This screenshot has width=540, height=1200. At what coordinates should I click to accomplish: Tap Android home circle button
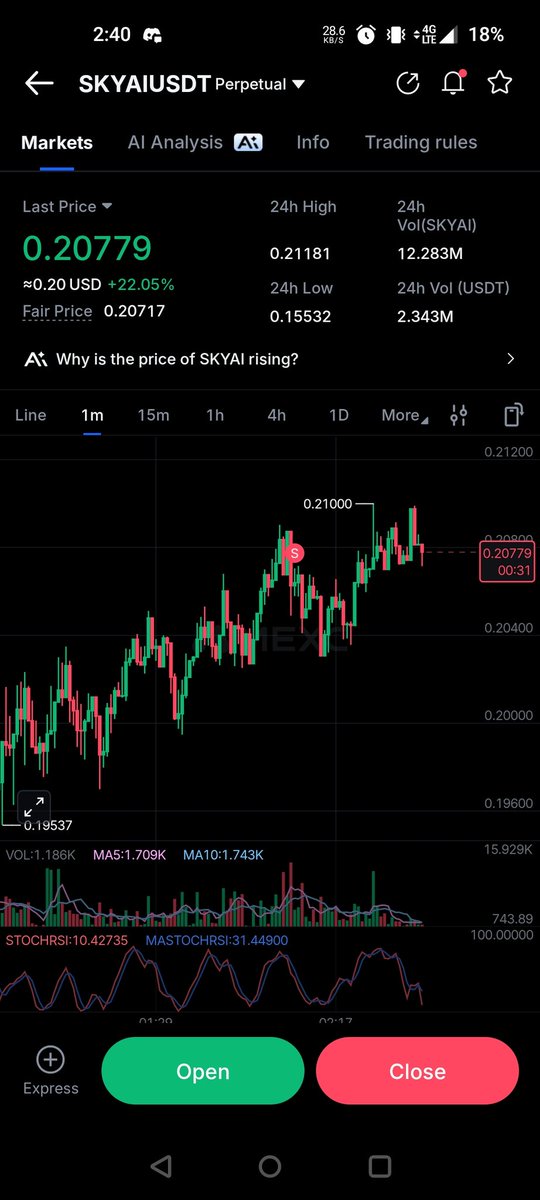point(270,1166)
